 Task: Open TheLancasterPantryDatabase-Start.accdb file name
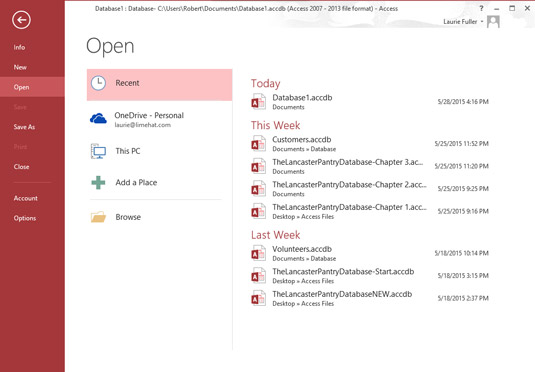[x=343, y=272]
